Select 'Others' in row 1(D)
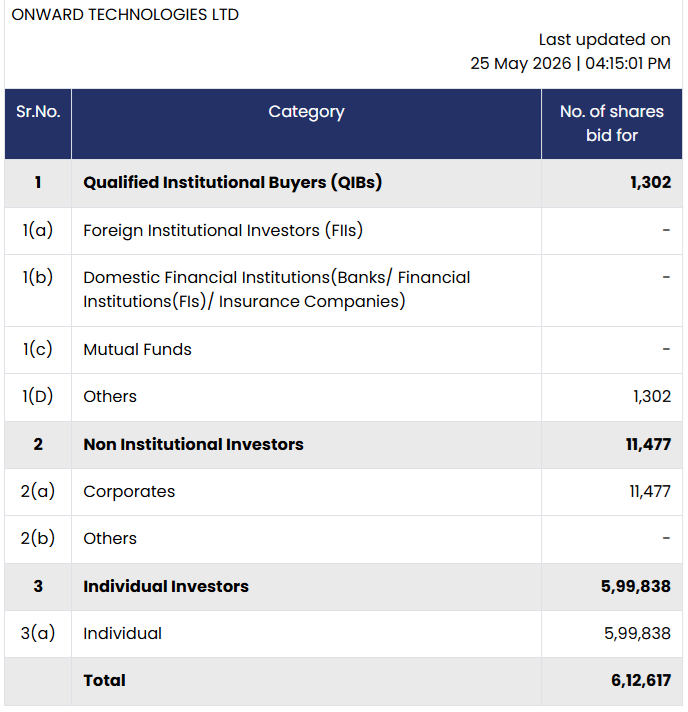This screenshot has height=712, width=688. point(110,396)
